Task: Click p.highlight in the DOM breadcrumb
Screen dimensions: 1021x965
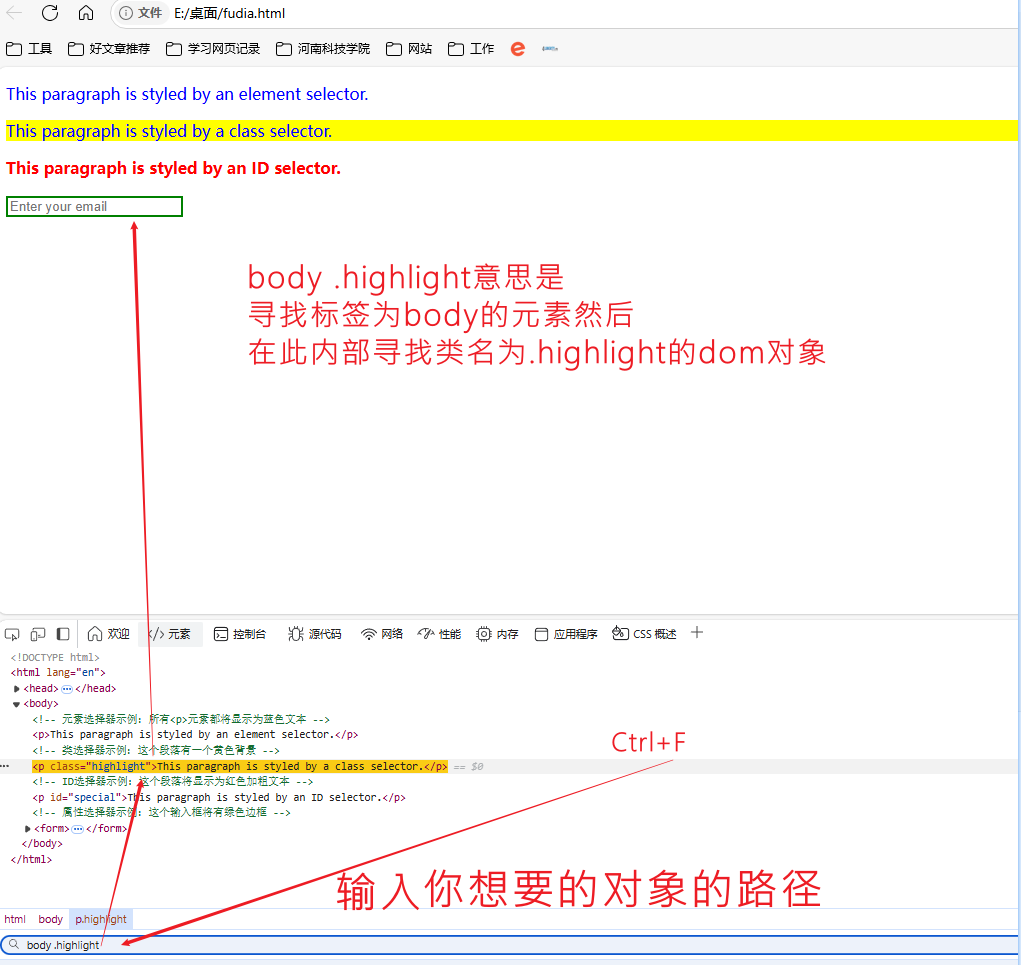Action: point(101,919)
